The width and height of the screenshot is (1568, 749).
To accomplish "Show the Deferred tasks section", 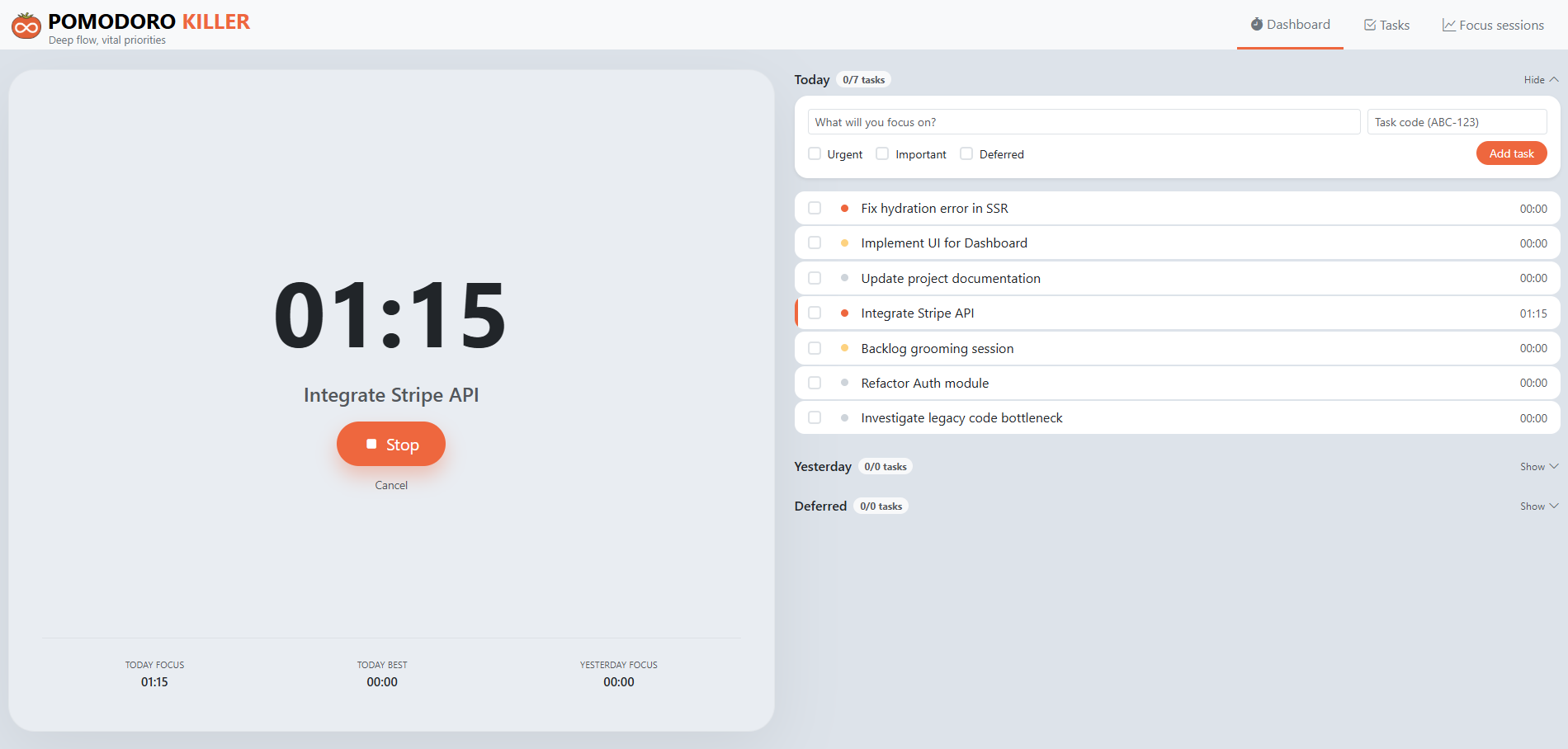I will pyautogui.click(x=1538, y=506).
